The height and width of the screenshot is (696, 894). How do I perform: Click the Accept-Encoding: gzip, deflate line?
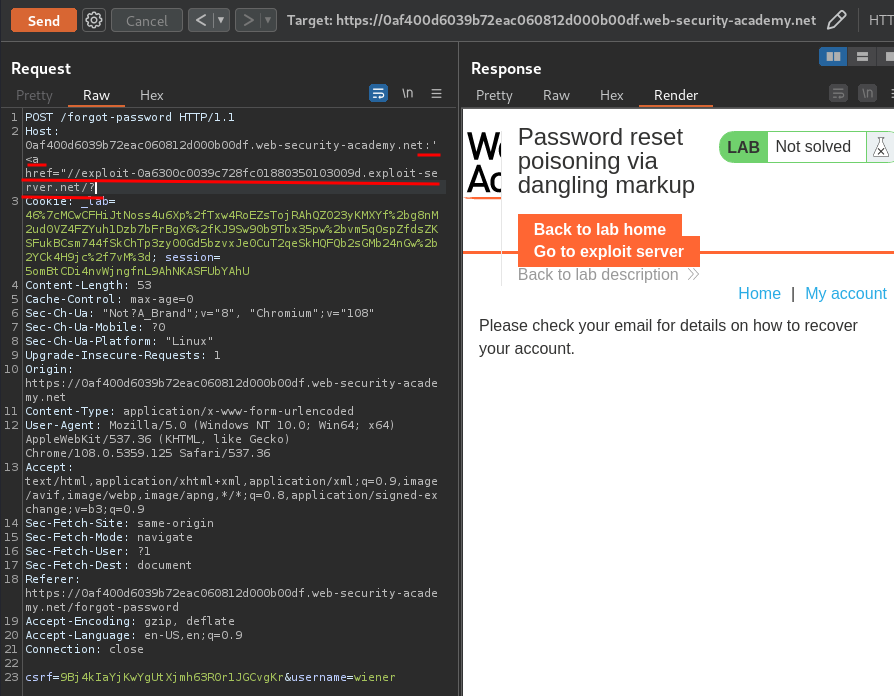pyautogui.click(x=130, y=621)
